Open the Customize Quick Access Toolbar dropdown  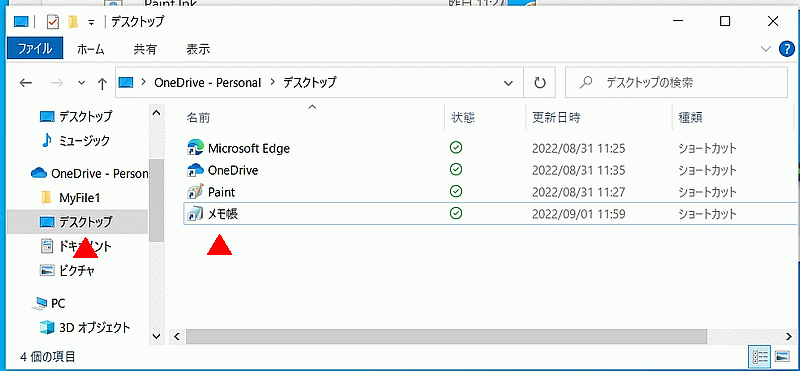click(x=91, y=22)
